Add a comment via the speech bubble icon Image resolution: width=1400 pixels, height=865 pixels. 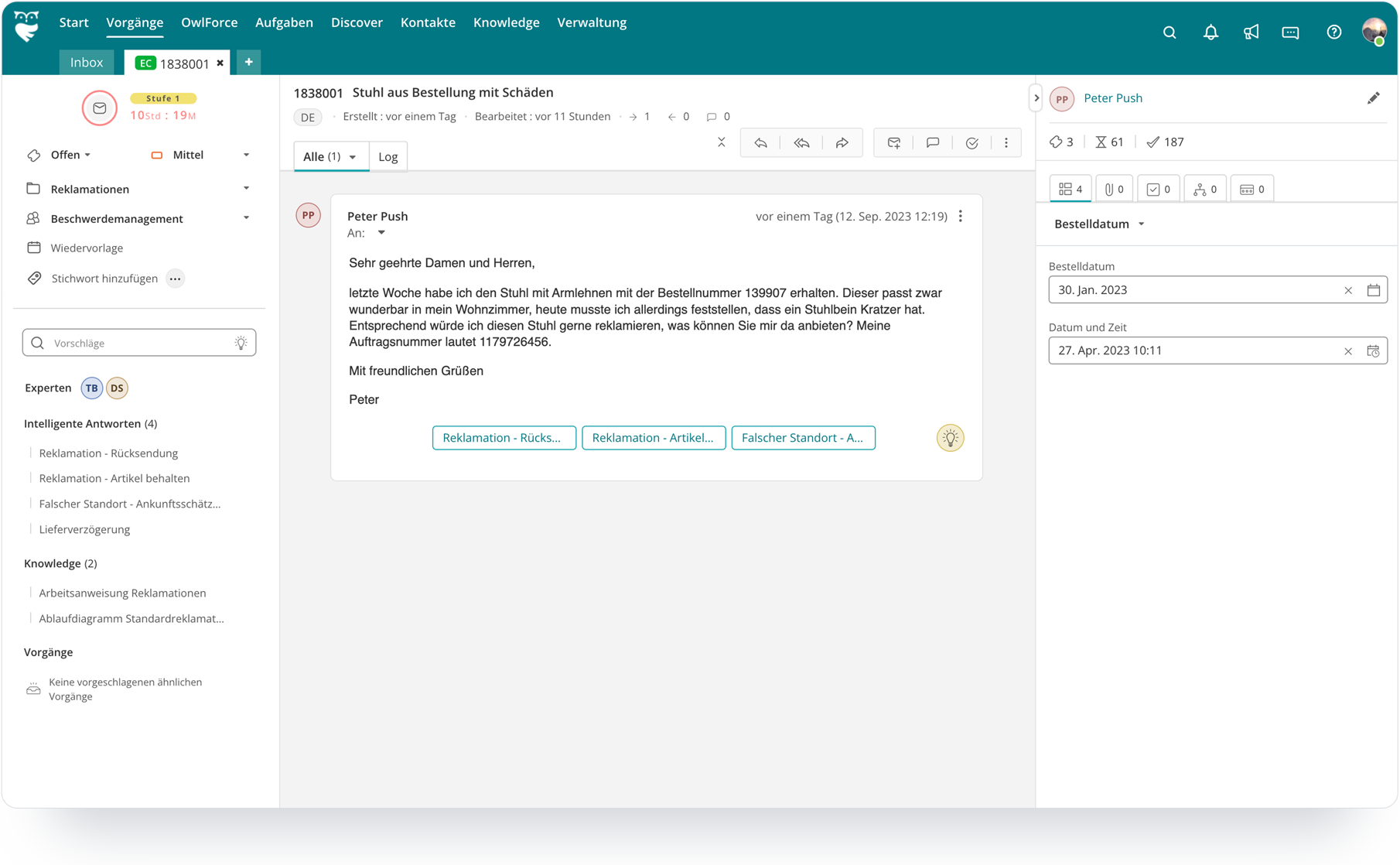[x=932, y=142]
